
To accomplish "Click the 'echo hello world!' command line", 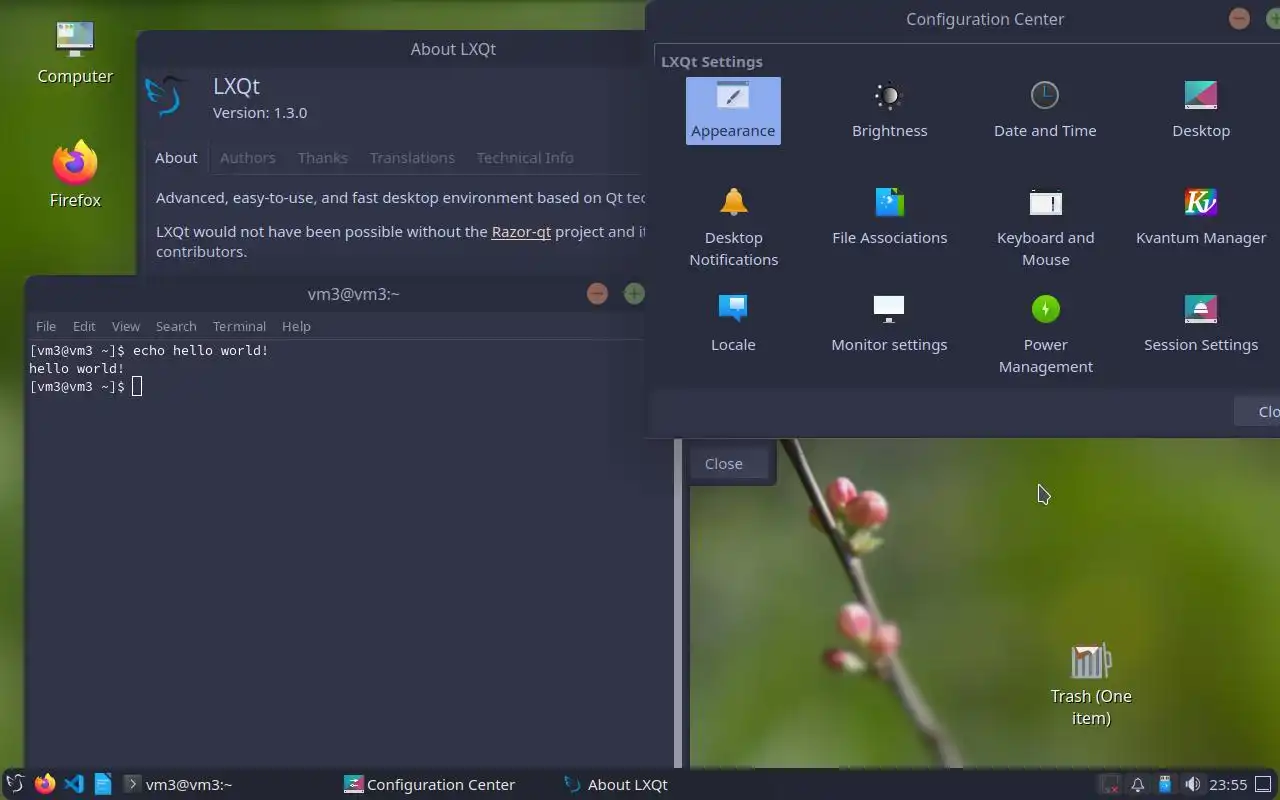I will tap(149, 350).
